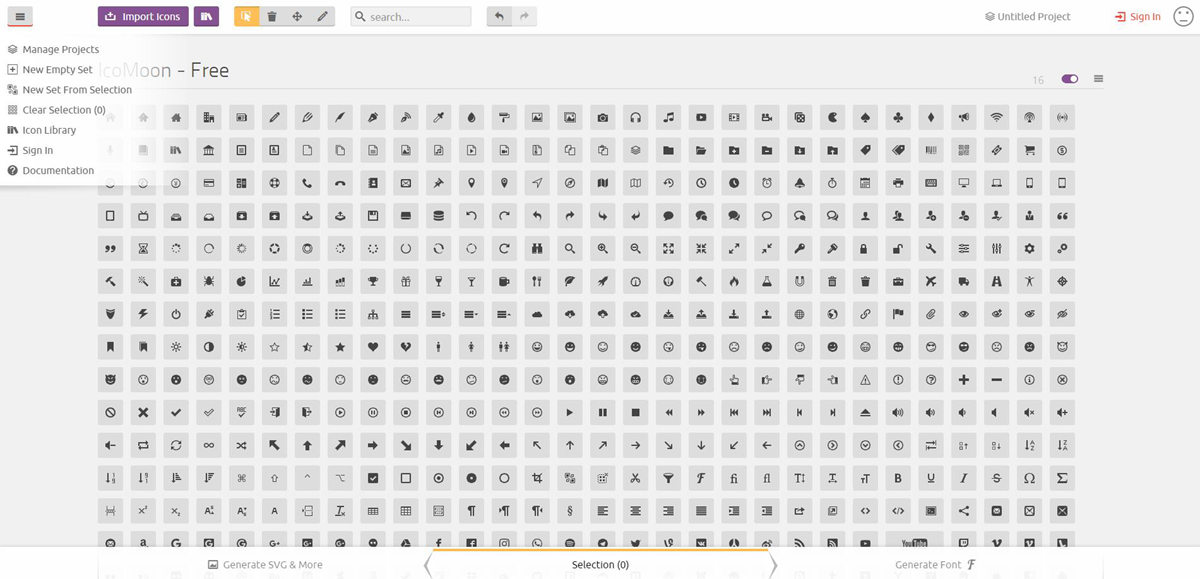Pick the music note icon
The height and width of the screenshot is (579, 1200).
pyautogui.click(x=668, y=117)
